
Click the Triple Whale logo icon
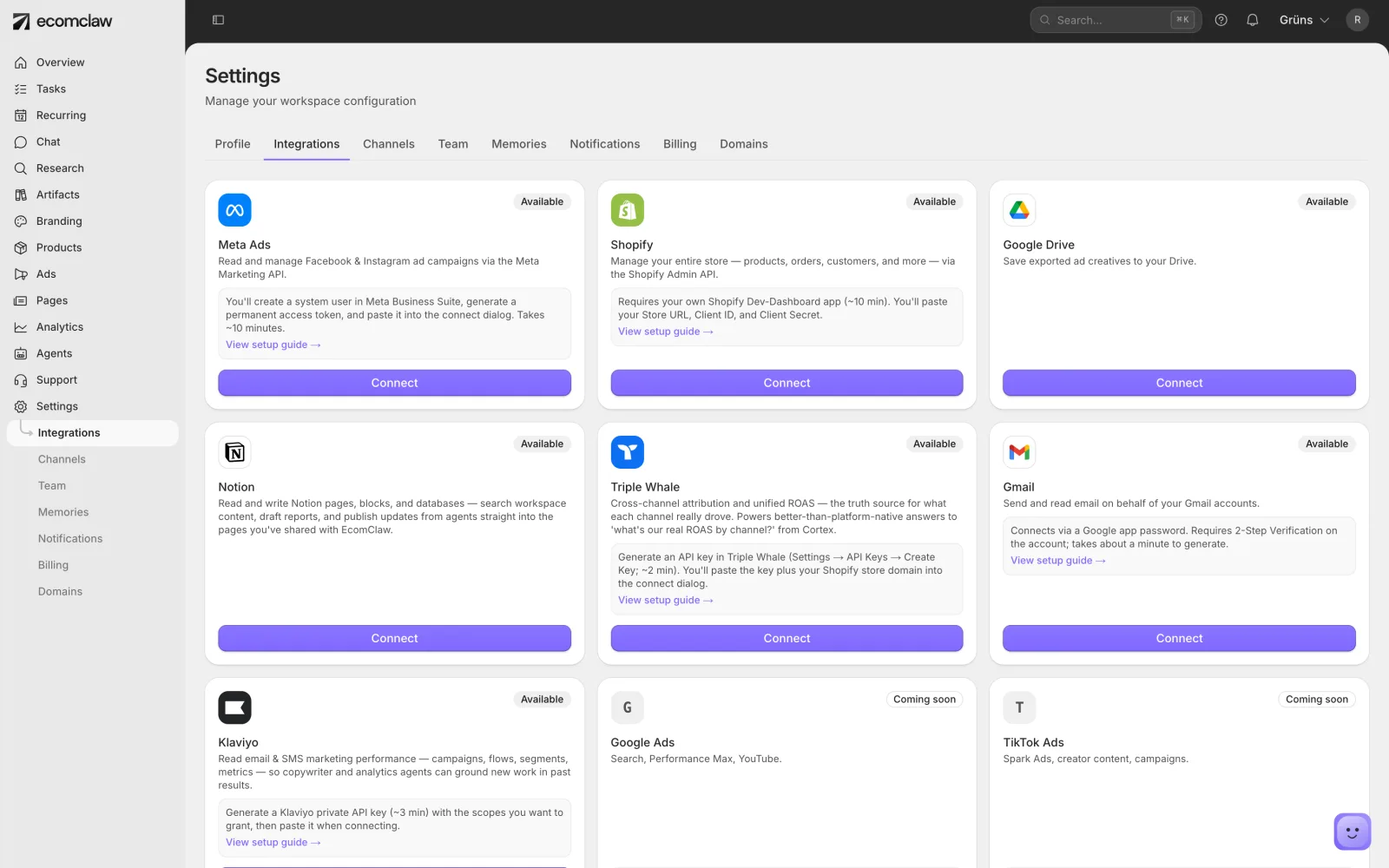click(x=628, y=452)
